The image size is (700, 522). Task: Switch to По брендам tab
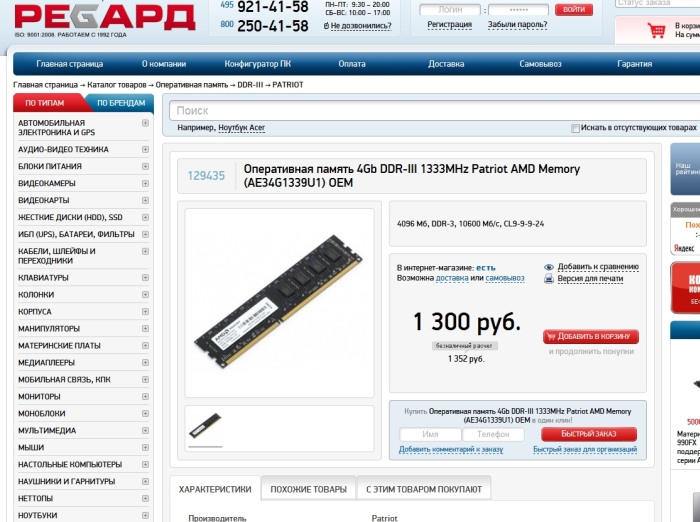click(x=121, y=103)
